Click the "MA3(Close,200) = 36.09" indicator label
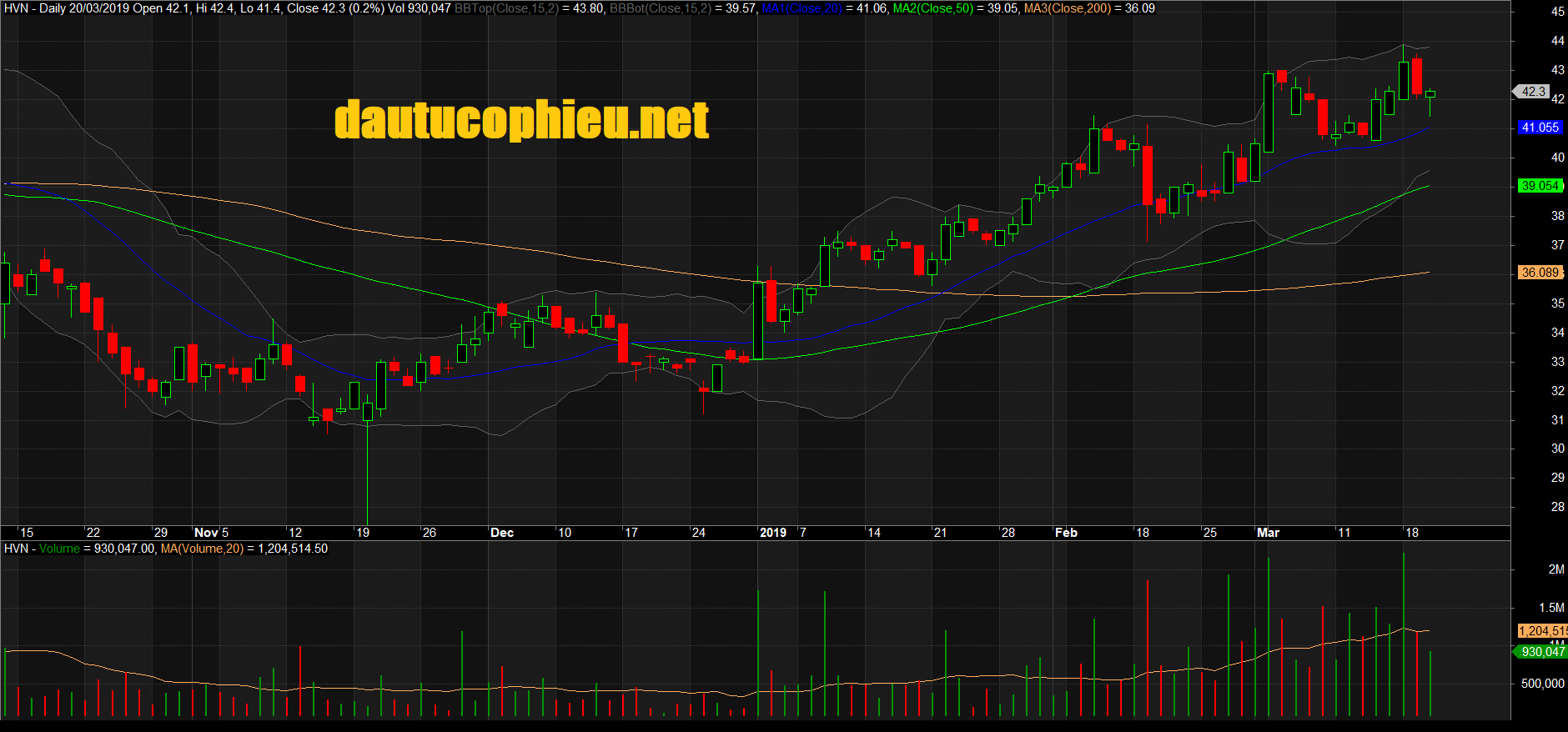 [1089, 8]
